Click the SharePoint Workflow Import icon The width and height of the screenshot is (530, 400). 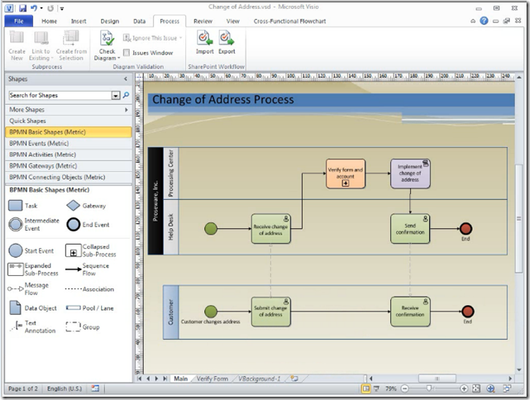click(205, 38)
